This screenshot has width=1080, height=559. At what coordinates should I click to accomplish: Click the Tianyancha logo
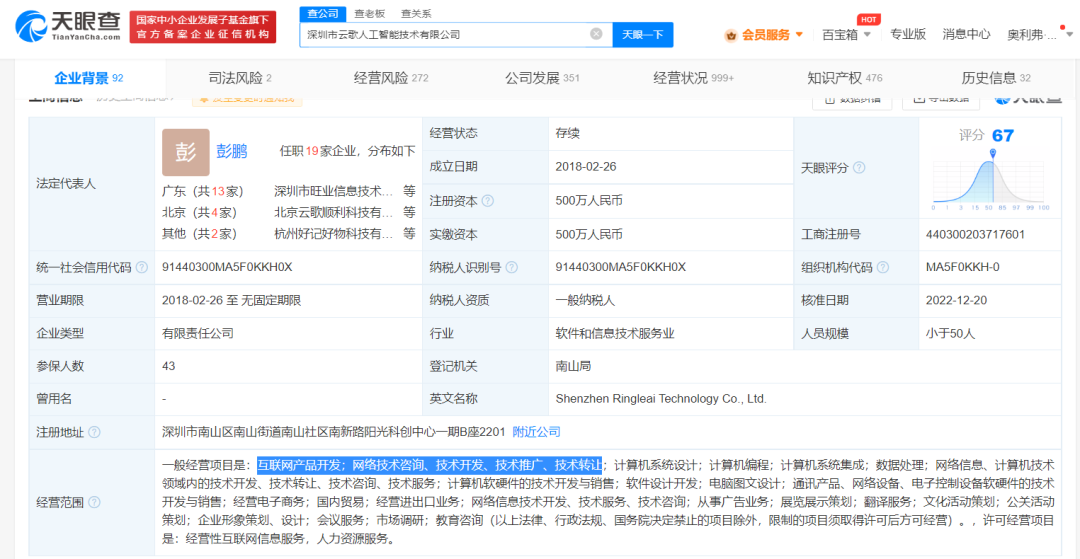[63, 27]
